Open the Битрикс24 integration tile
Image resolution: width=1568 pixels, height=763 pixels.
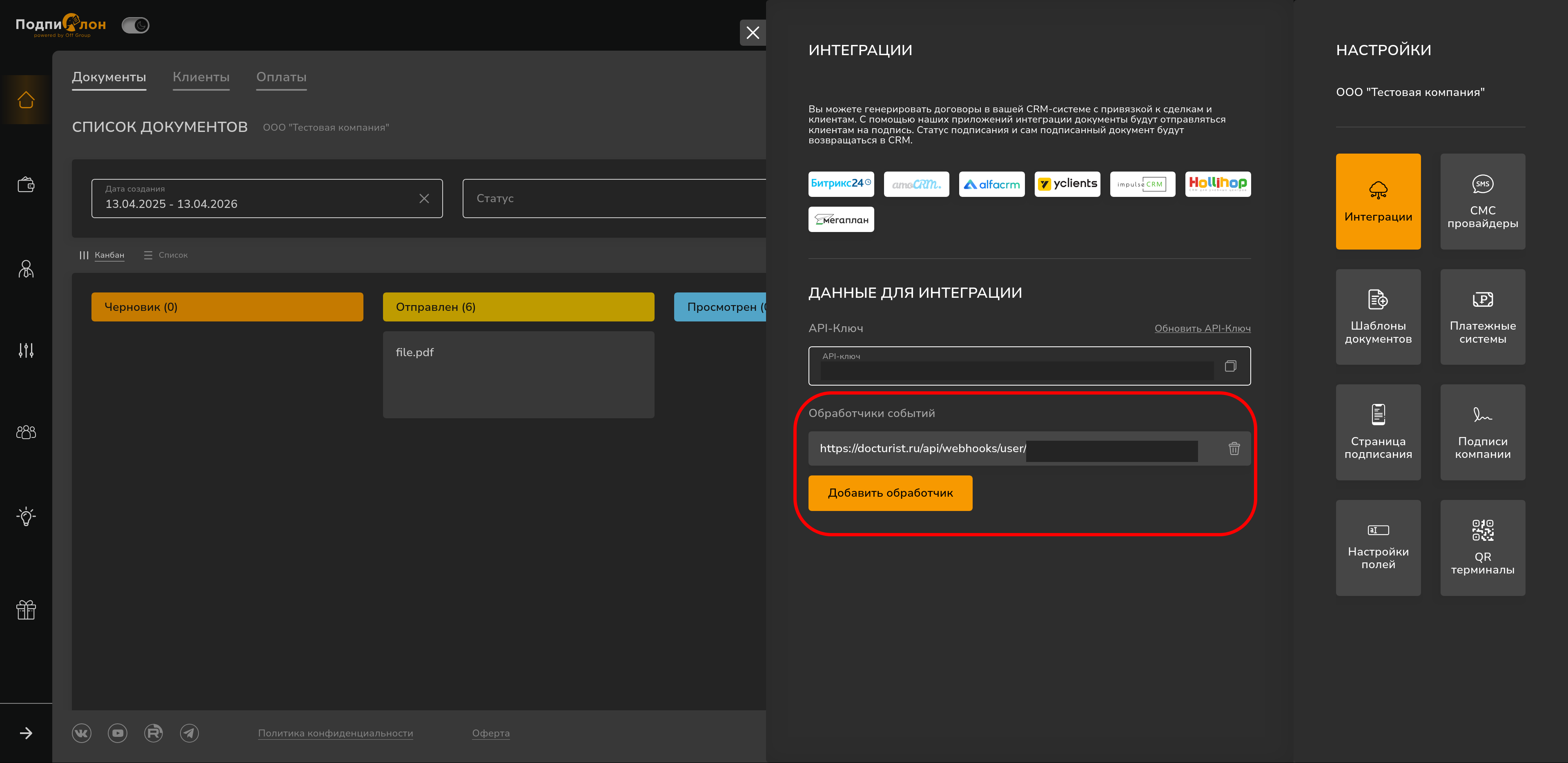click(841, 184)
